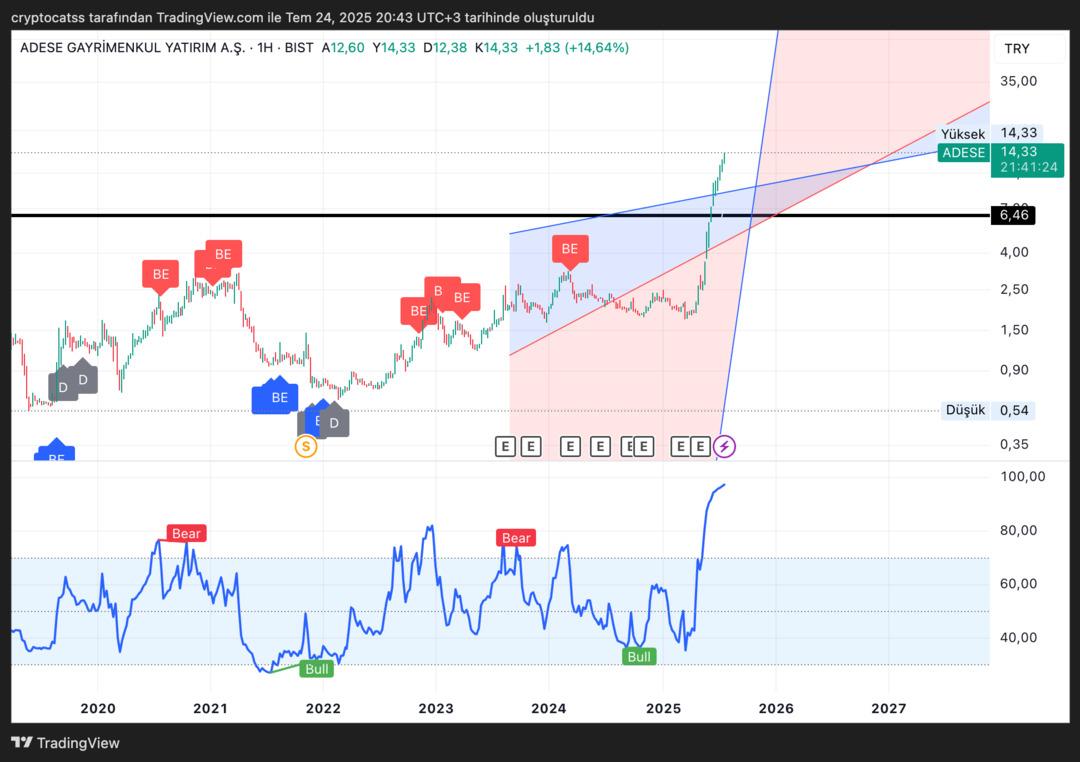The width and height of the screenshot is (1080, 762).
Task: Select the red BE marker above 2024
Action: tap(570, 251)
